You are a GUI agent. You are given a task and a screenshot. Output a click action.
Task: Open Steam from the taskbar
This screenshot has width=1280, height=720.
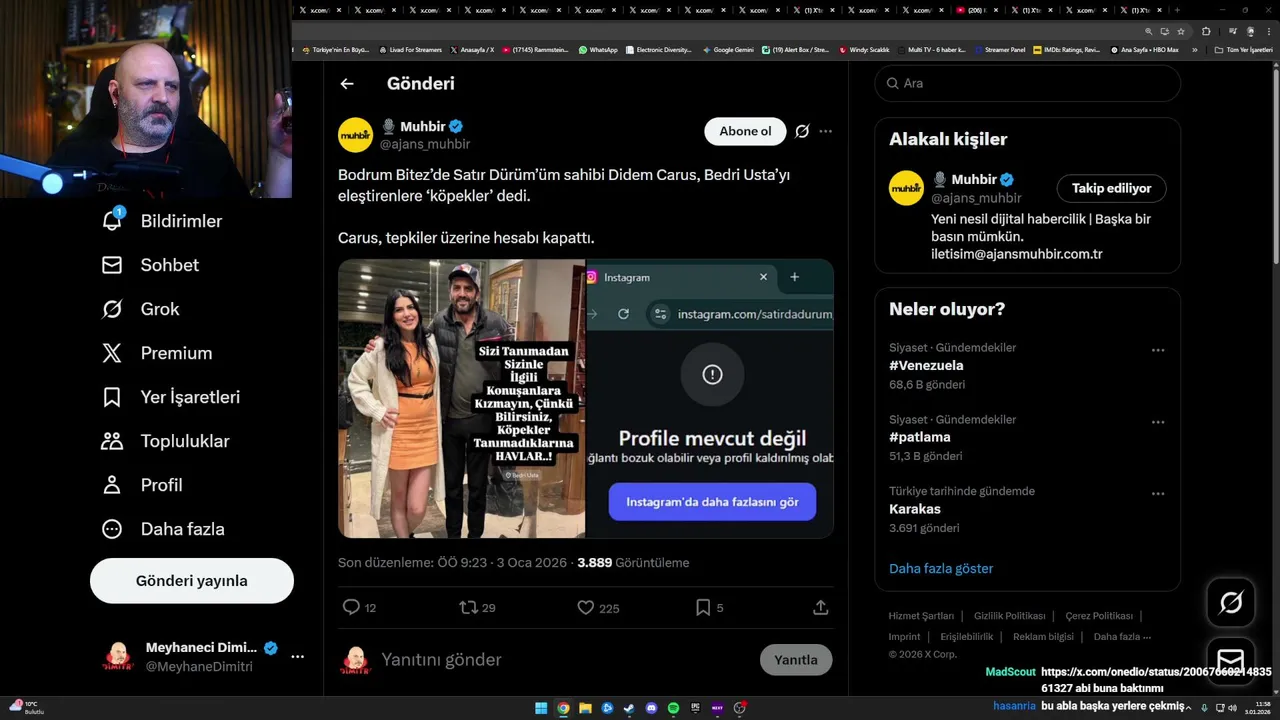(x=629, y=708)
